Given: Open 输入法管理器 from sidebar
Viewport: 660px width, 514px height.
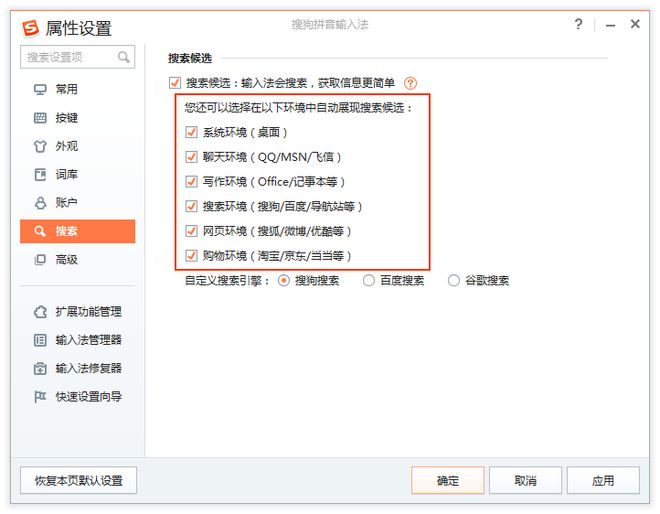Looking at the screenshot, I should 88,340.
